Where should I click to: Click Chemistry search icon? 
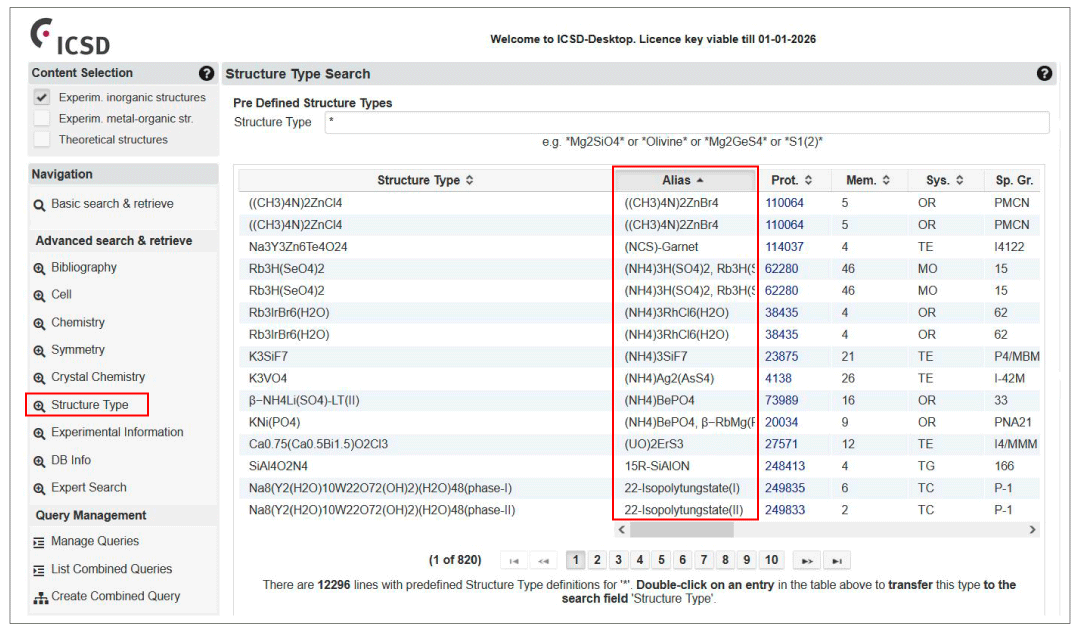(39, 324)
